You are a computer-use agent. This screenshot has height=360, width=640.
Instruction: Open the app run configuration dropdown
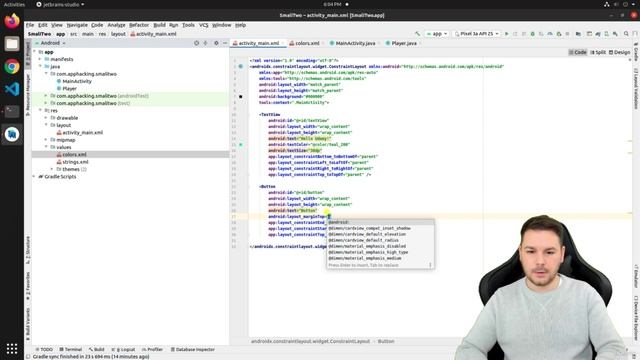point(437,34)
